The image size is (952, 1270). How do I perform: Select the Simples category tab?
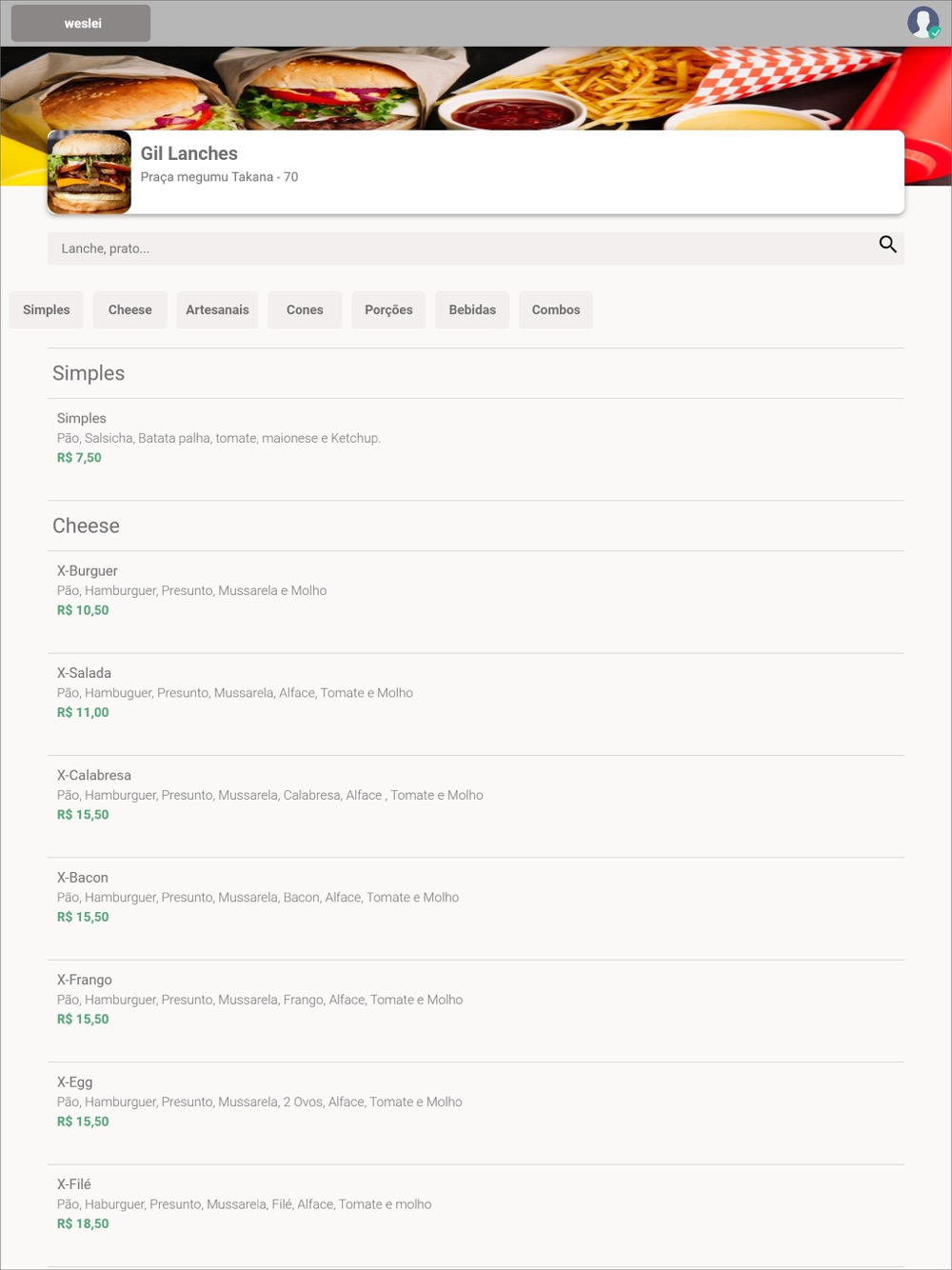47,310
